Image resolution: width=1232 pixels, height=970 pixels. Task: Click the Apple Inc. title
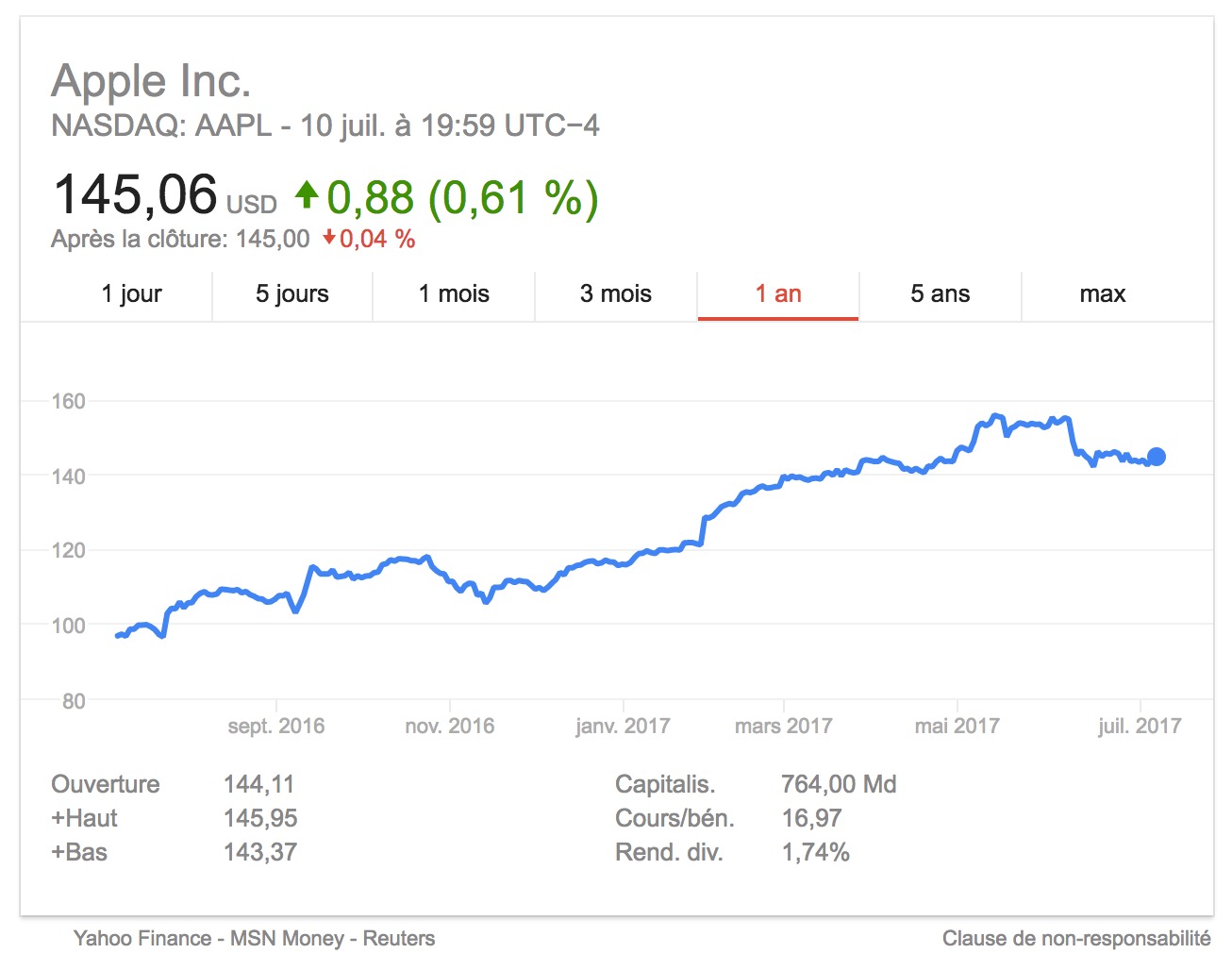151,81
